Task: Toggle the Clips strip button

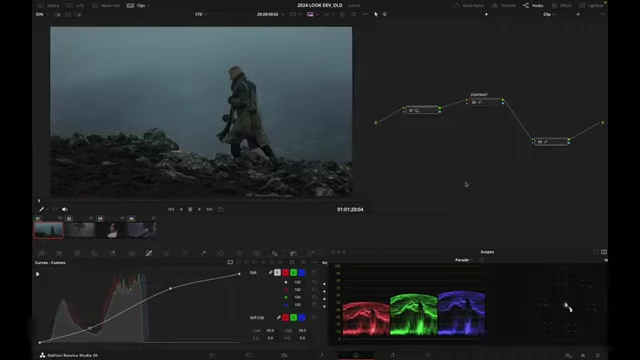Action: point(136,6)
